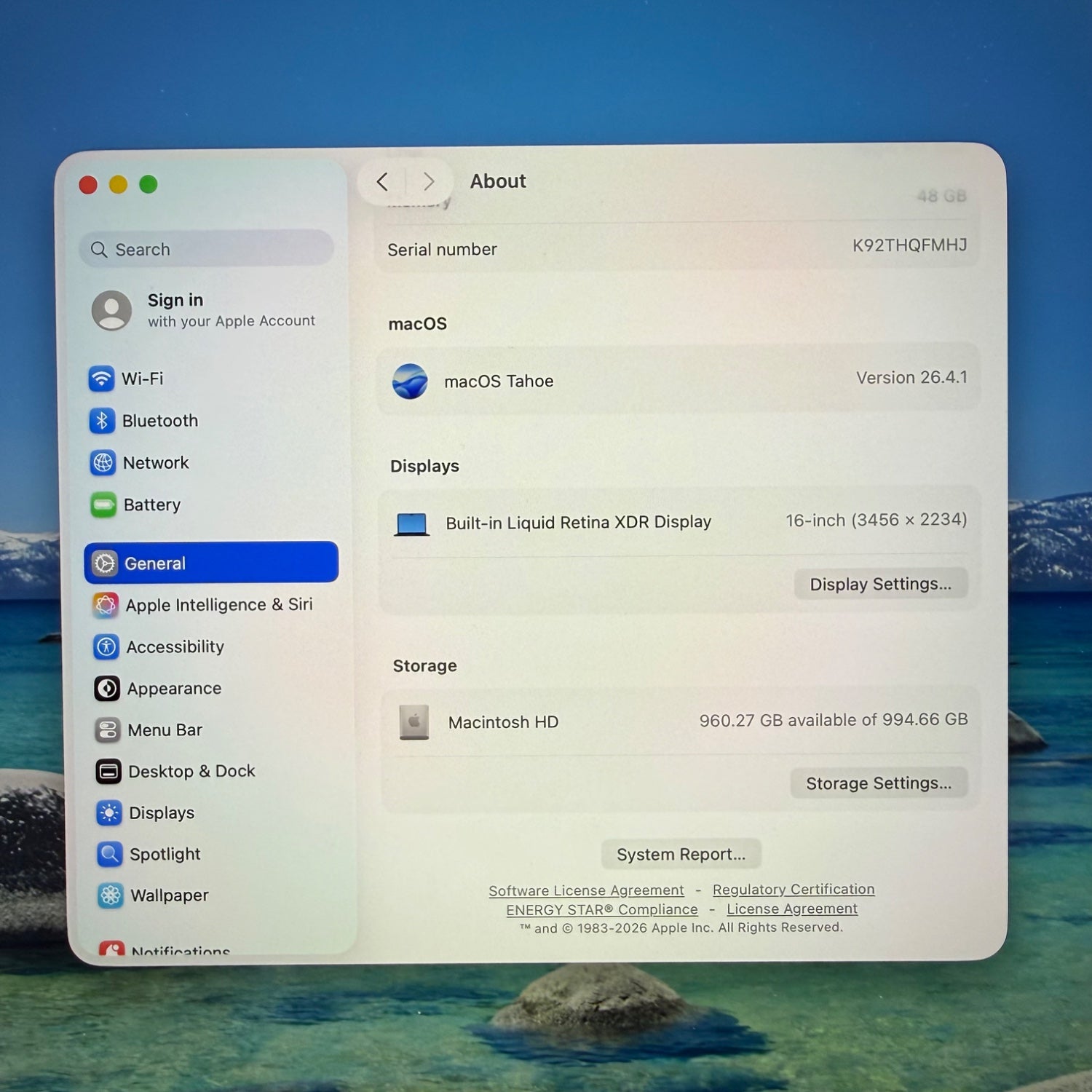Screen dimensions: 1092x1092
Task: Click the Wallpaper flower icon
Action: (111, 895)
